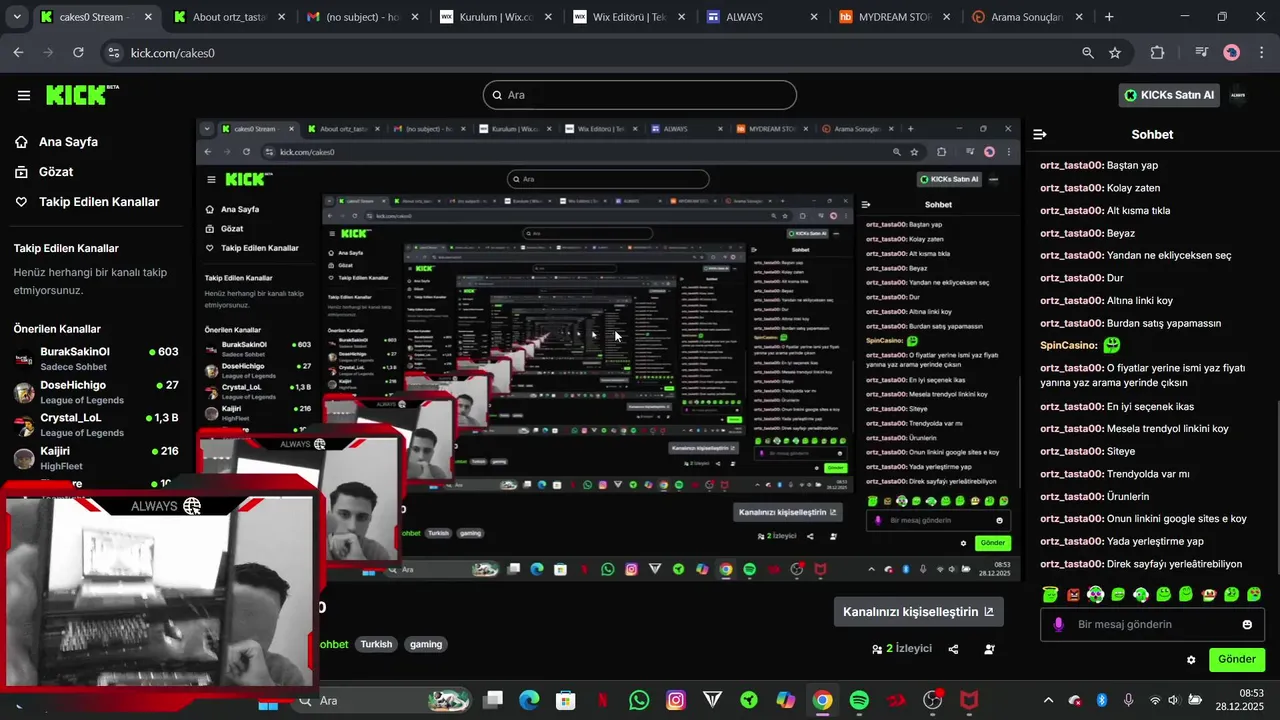Click SpinCasino username in chat
This screenshot has width=1280, height=720.
coord(1069,346)
